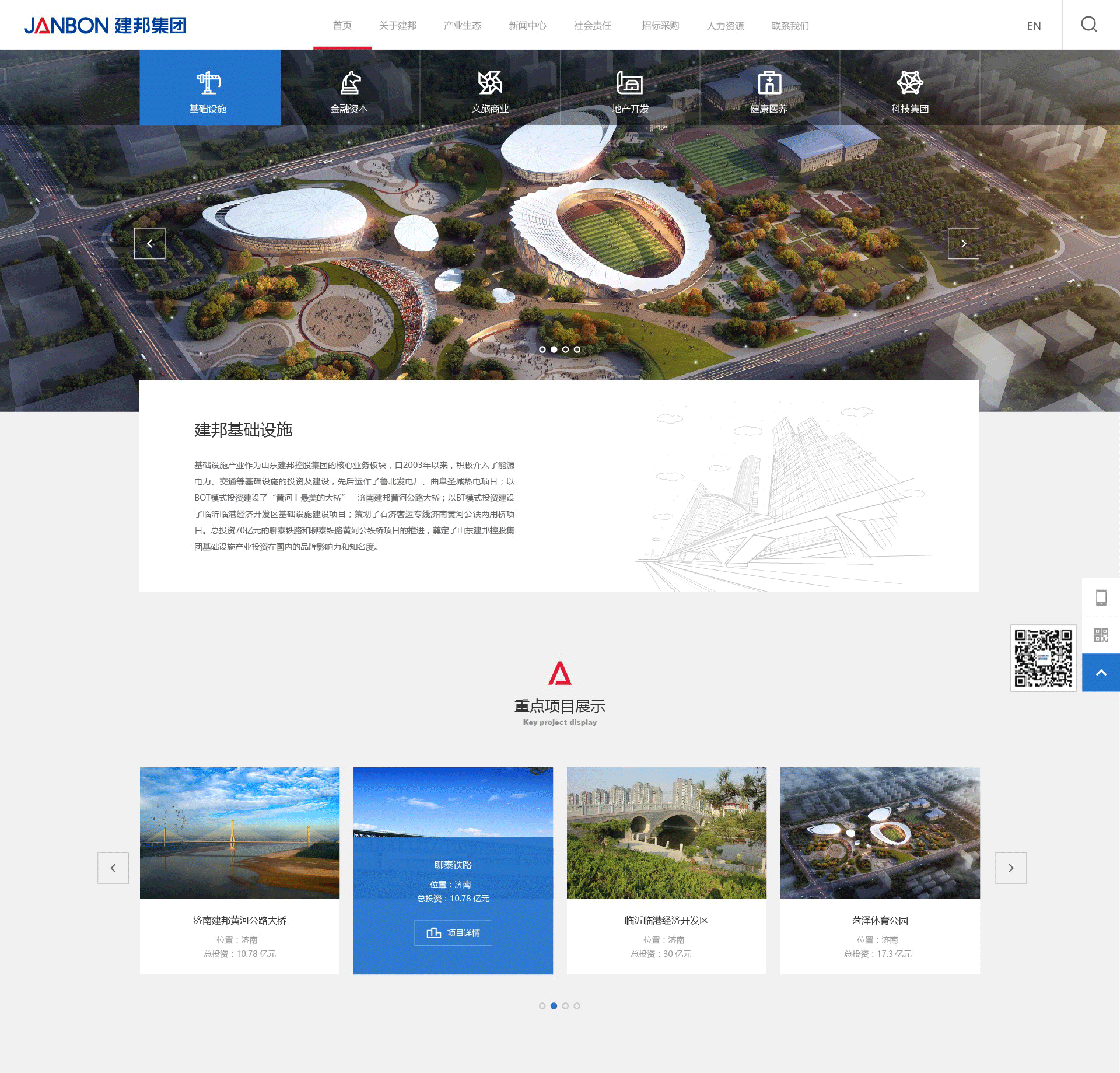Screen dimensions: 1120x1073
Task: Click the search magnifier icon
Action: [x=1088, y=25]
